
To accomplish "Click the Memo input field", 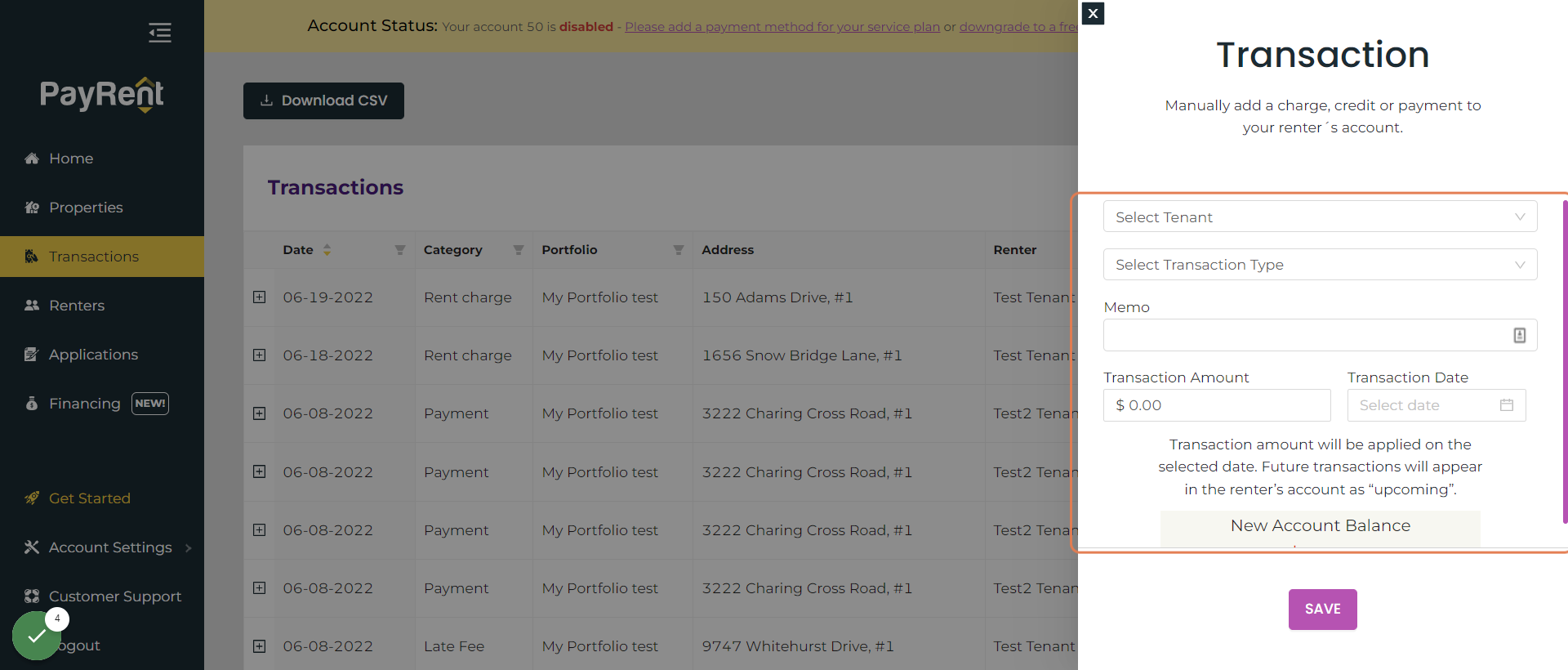I will (x=1320, y=335).
